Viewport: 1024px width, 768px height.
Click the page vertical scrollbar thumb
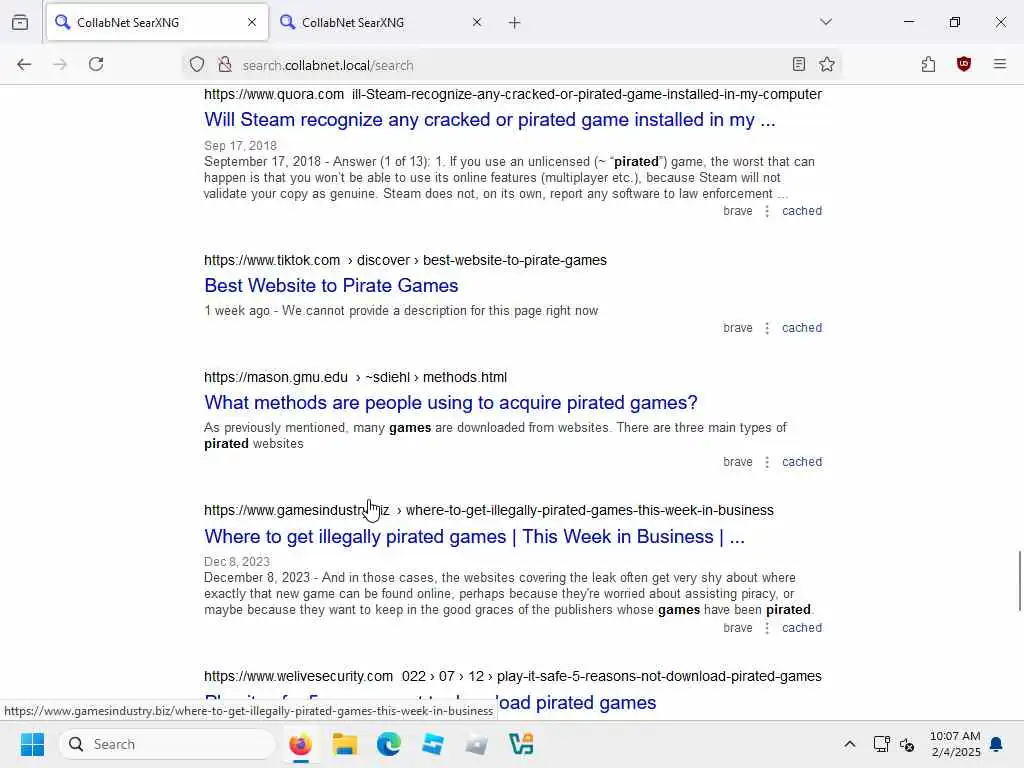(x=1019, y=581)
